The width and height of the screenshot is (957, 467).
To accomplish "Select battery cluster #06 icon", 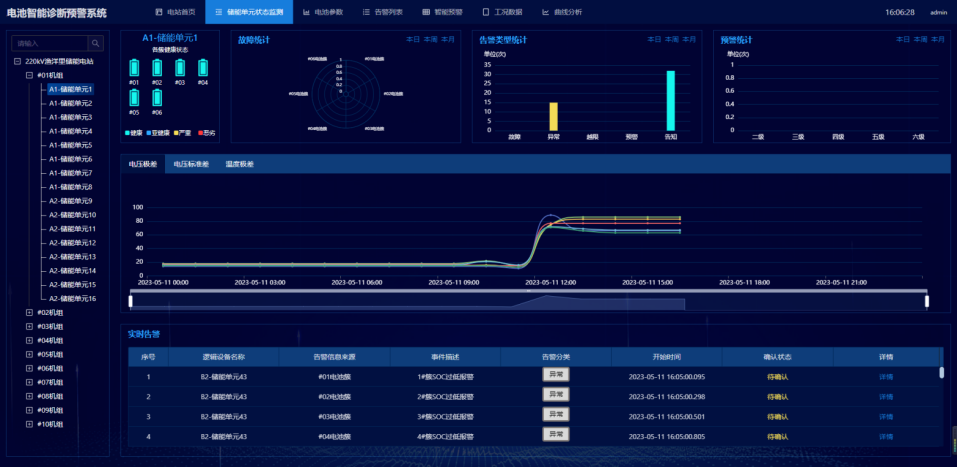I will [157, 98].
